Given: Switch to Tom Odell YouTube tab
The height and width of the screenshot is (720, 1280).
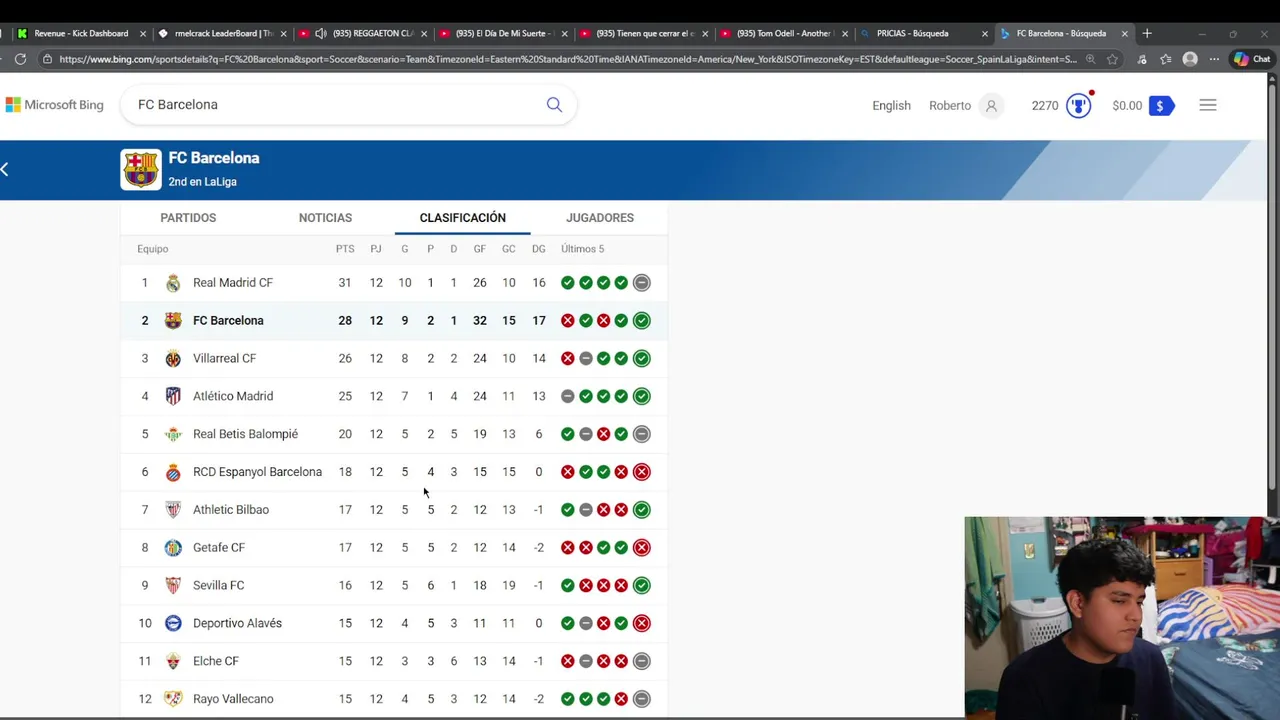Looking at the screenshot, I should tap(784, 33).
